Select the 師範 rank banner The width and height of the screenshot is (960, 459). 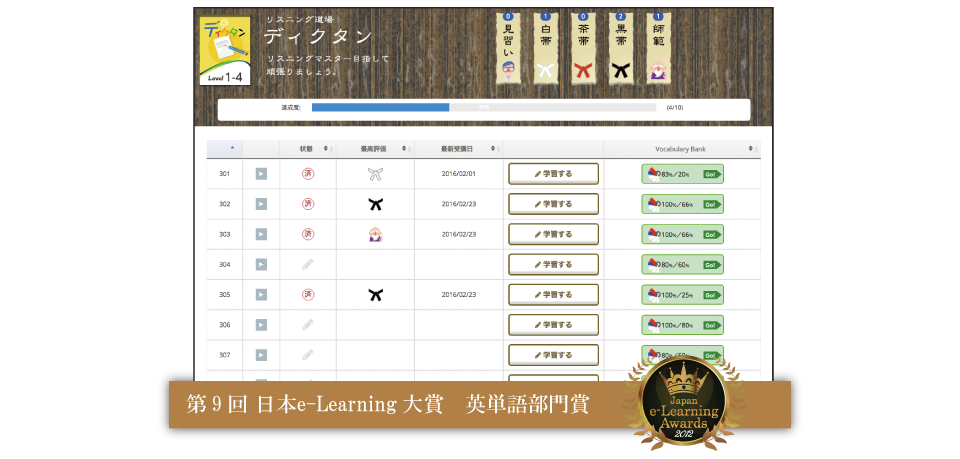659,48
